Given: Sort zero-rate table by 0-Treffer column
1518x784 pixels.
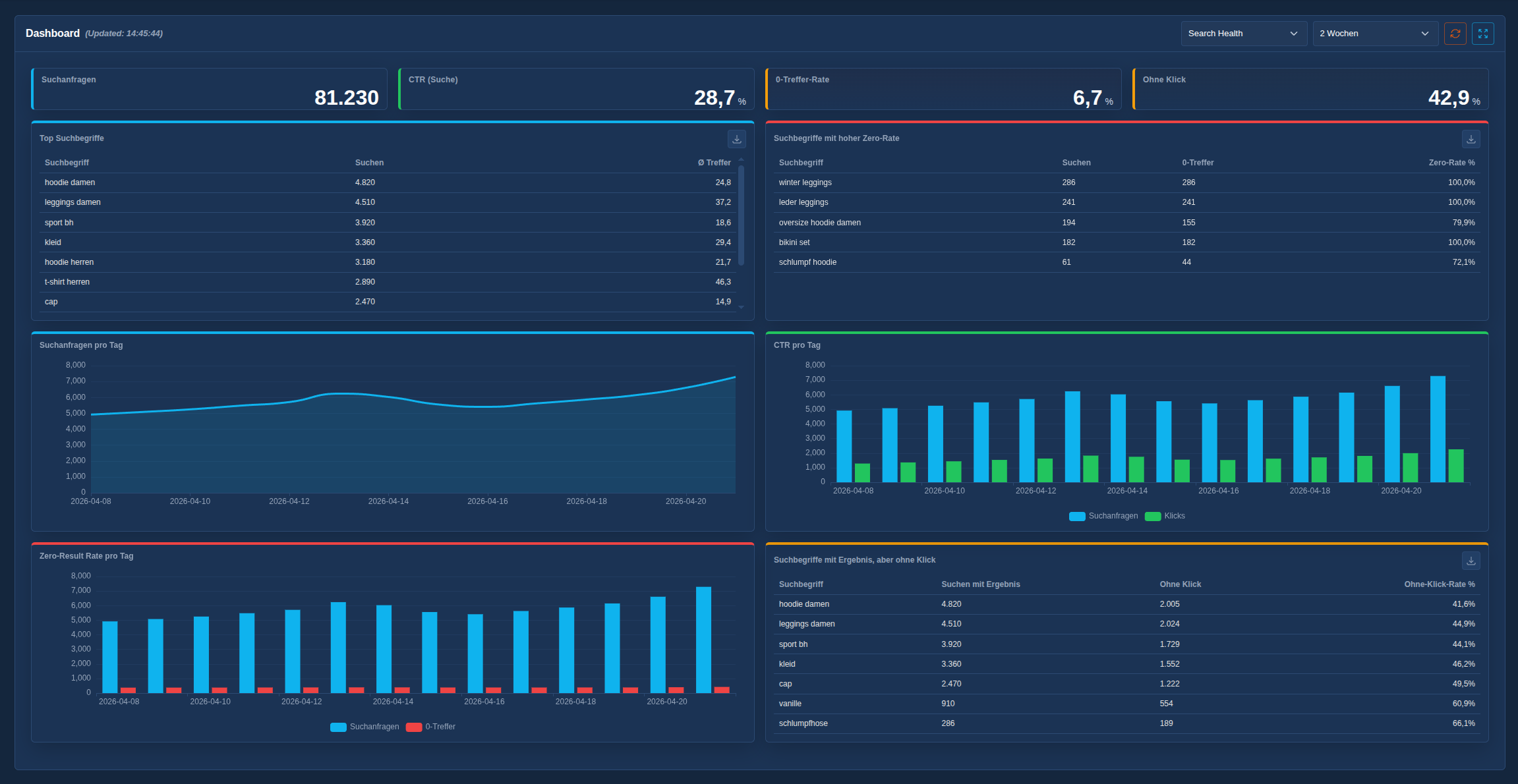Looking at the screenshot, I should (x=1198, y=163).
